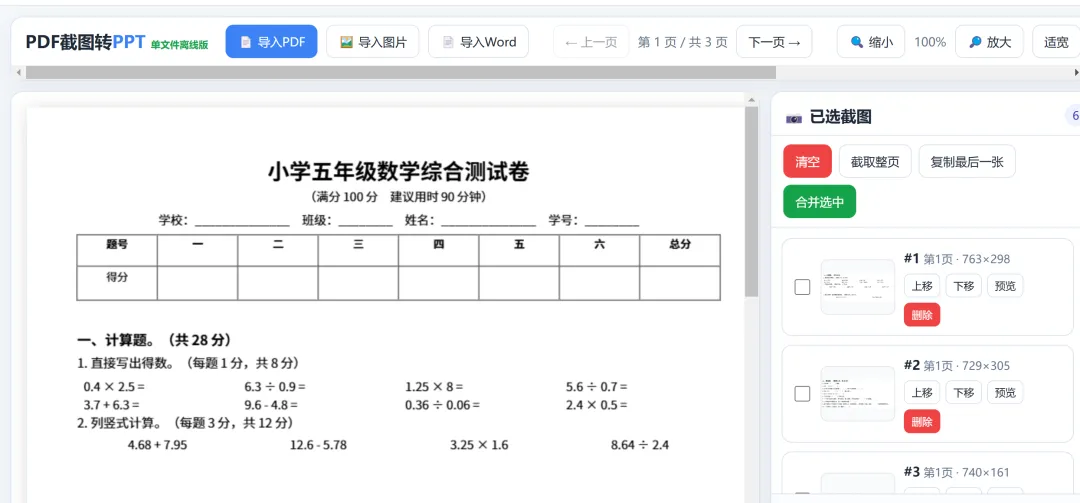Screen dimensions: 1080x503
Task: Click the problem 3.7 + 6.3 =
Action: pyautogui.click(x=112, y=405)
